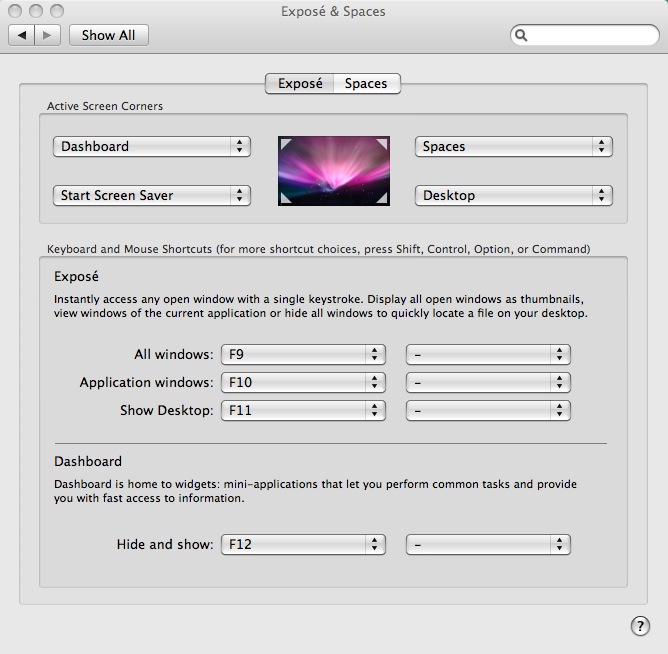The image size is (668, 654).
Task: Click the Show Desktop: label
Action: tap(167, 411)
